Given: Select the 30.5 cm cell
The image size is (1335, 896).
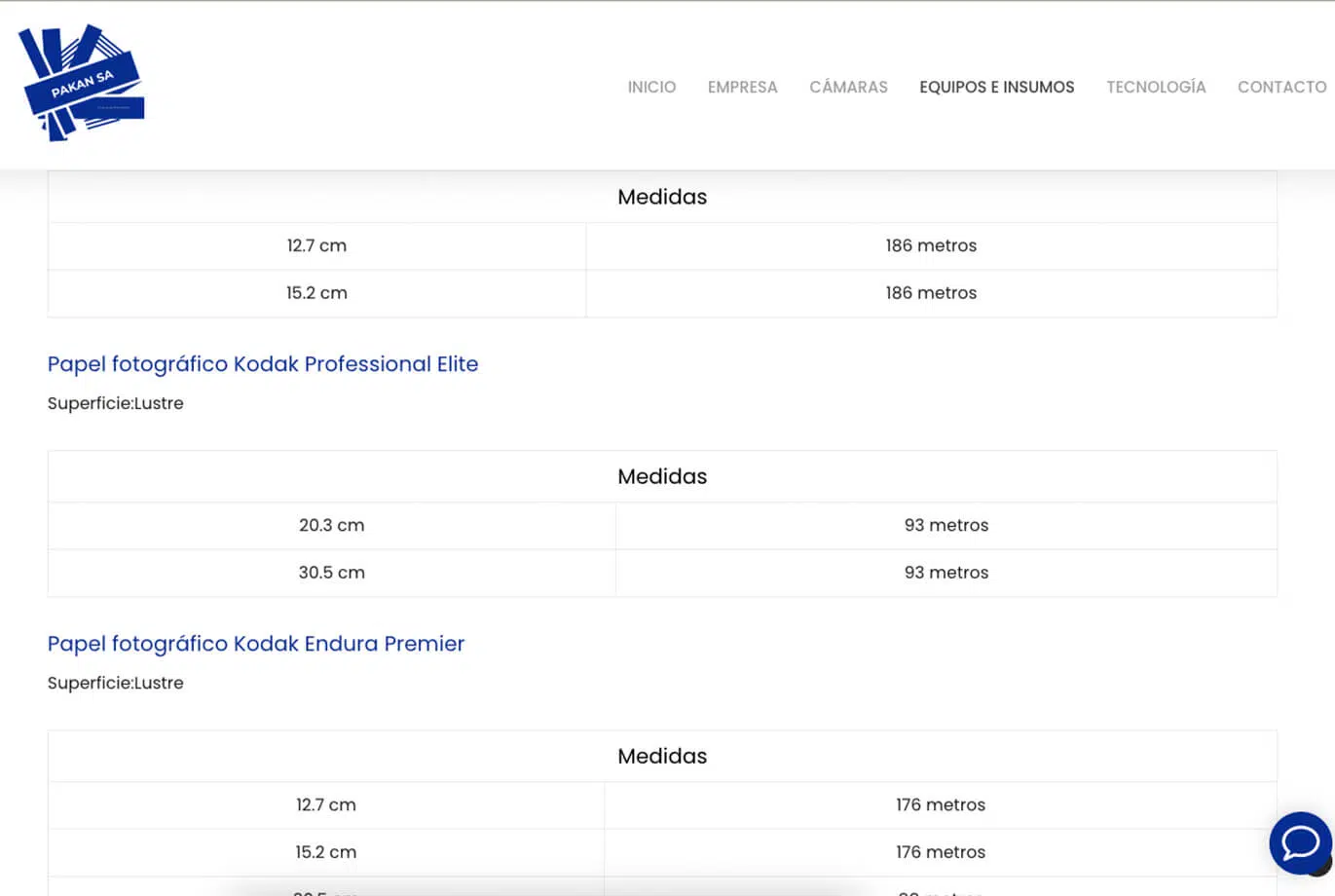Looking at the screenshot, I should (x=332, y=573).
